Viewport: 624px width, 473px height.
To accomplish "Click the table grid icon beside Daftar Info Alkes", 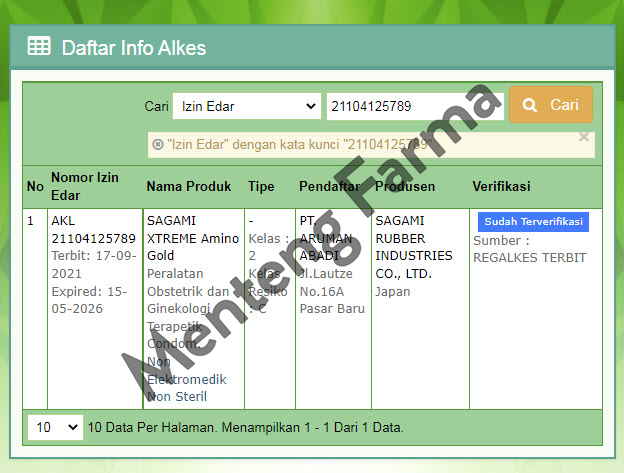I will coord(39,46).
